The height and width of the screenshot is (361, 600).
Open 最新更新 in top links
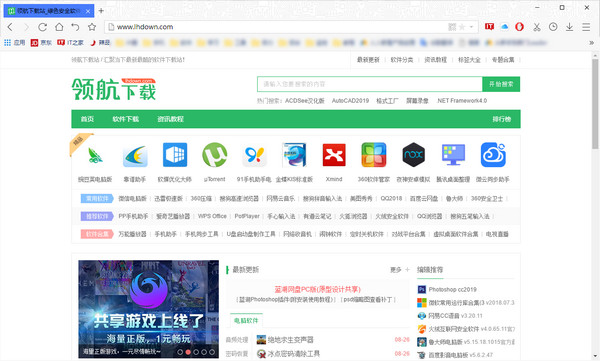click(368, 60)
